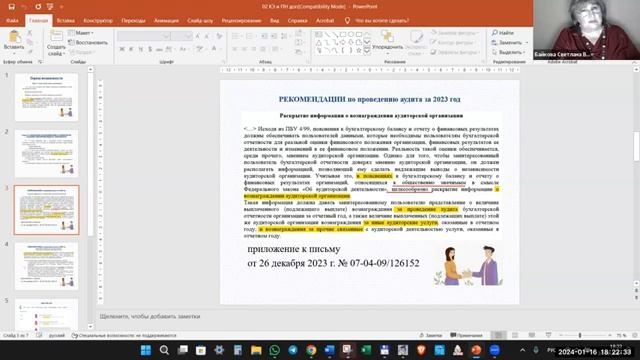Open Word from the taskbar
This screenshot has width=640, height=360.
click(329, 350)
